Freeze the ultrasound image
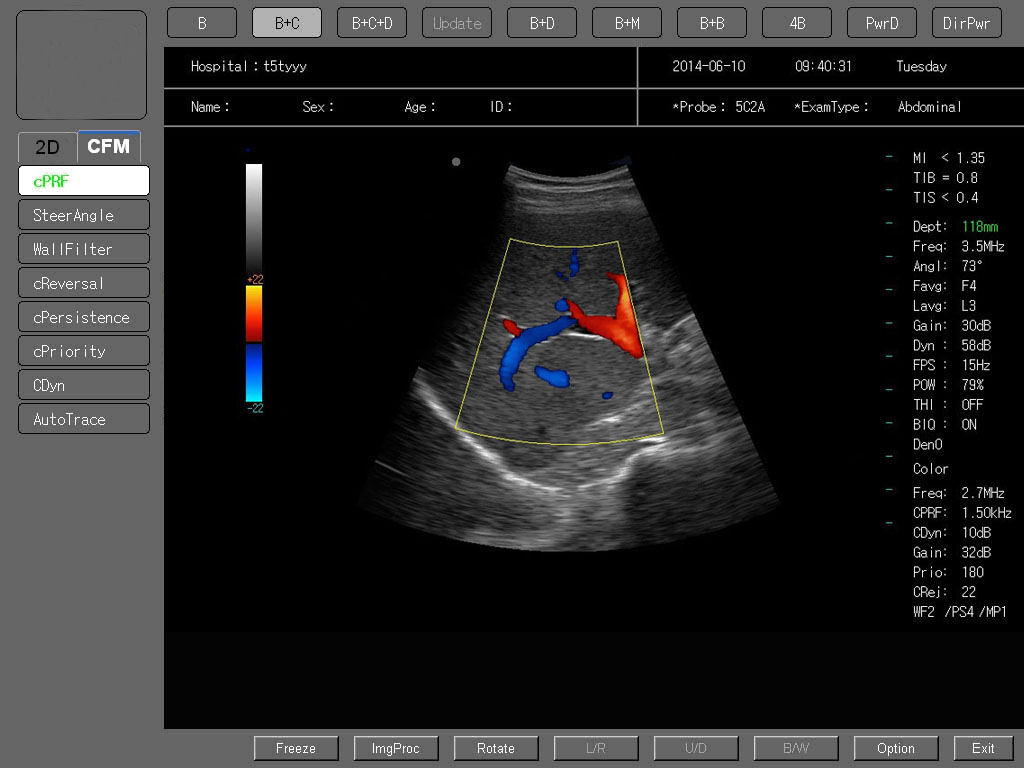Image resolution: width=1024 pixels, height=768 pixels. [296, 747]
